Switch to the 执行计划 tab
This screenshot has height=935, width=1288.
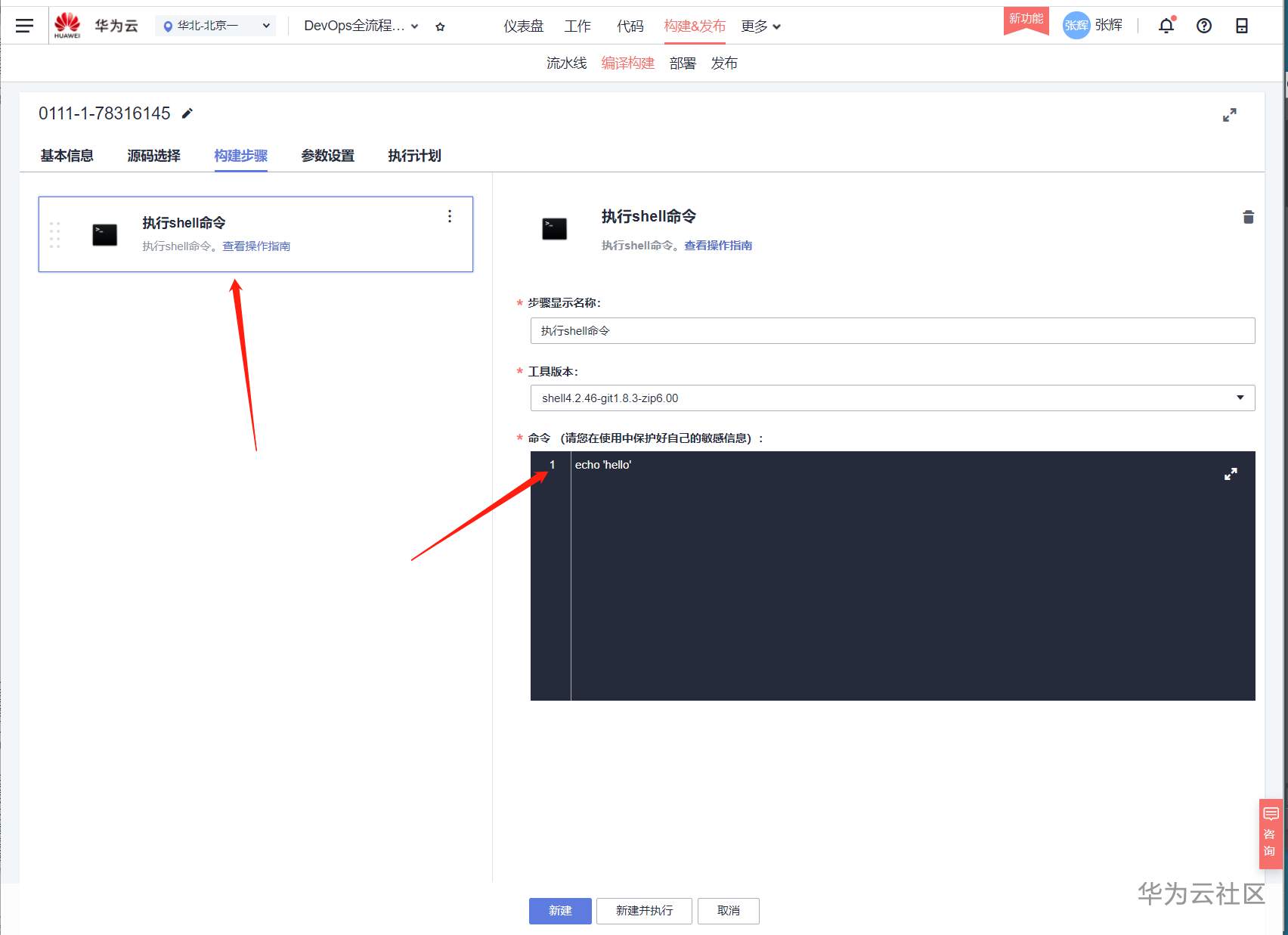coord(415,156)
